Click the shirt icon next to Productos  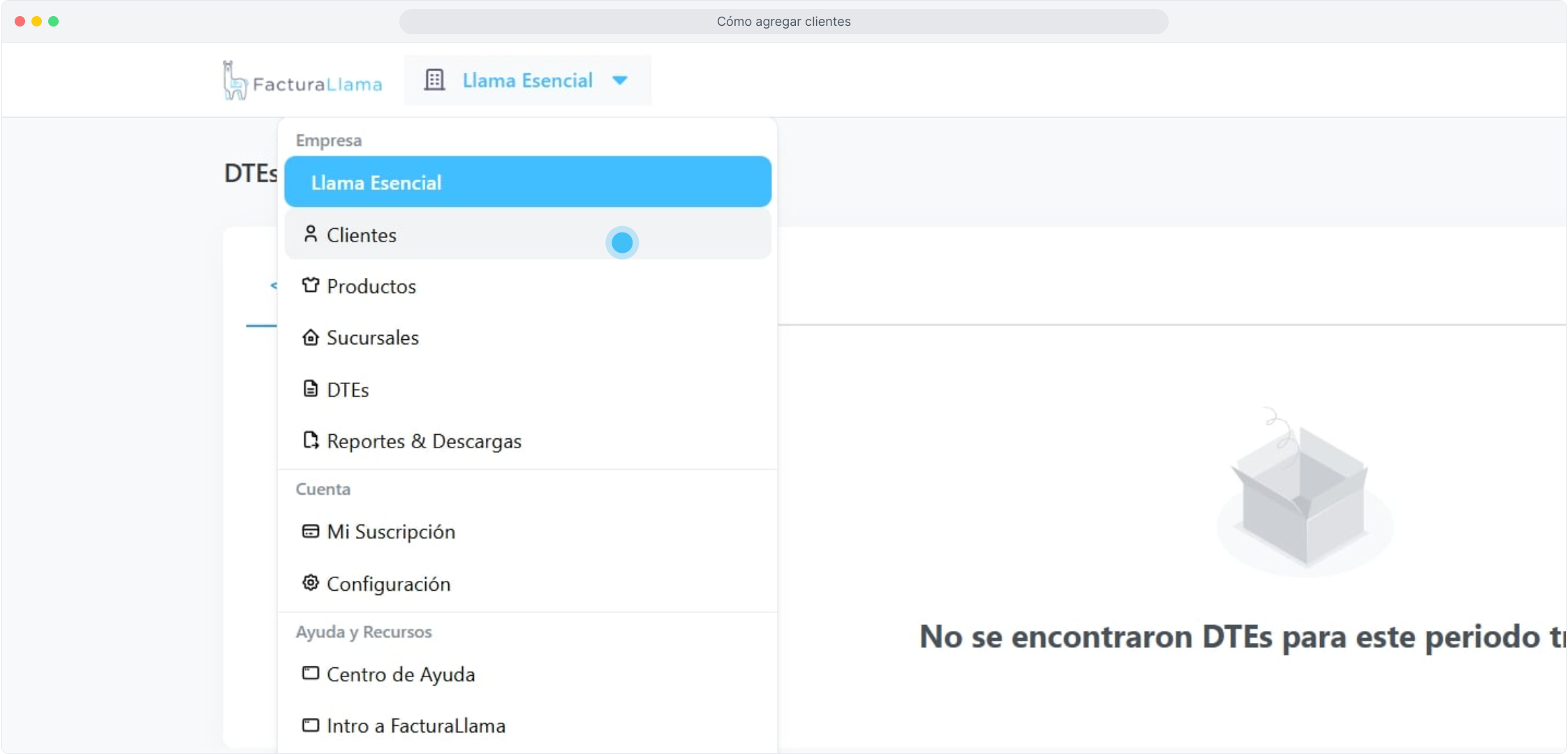(310, 286)
